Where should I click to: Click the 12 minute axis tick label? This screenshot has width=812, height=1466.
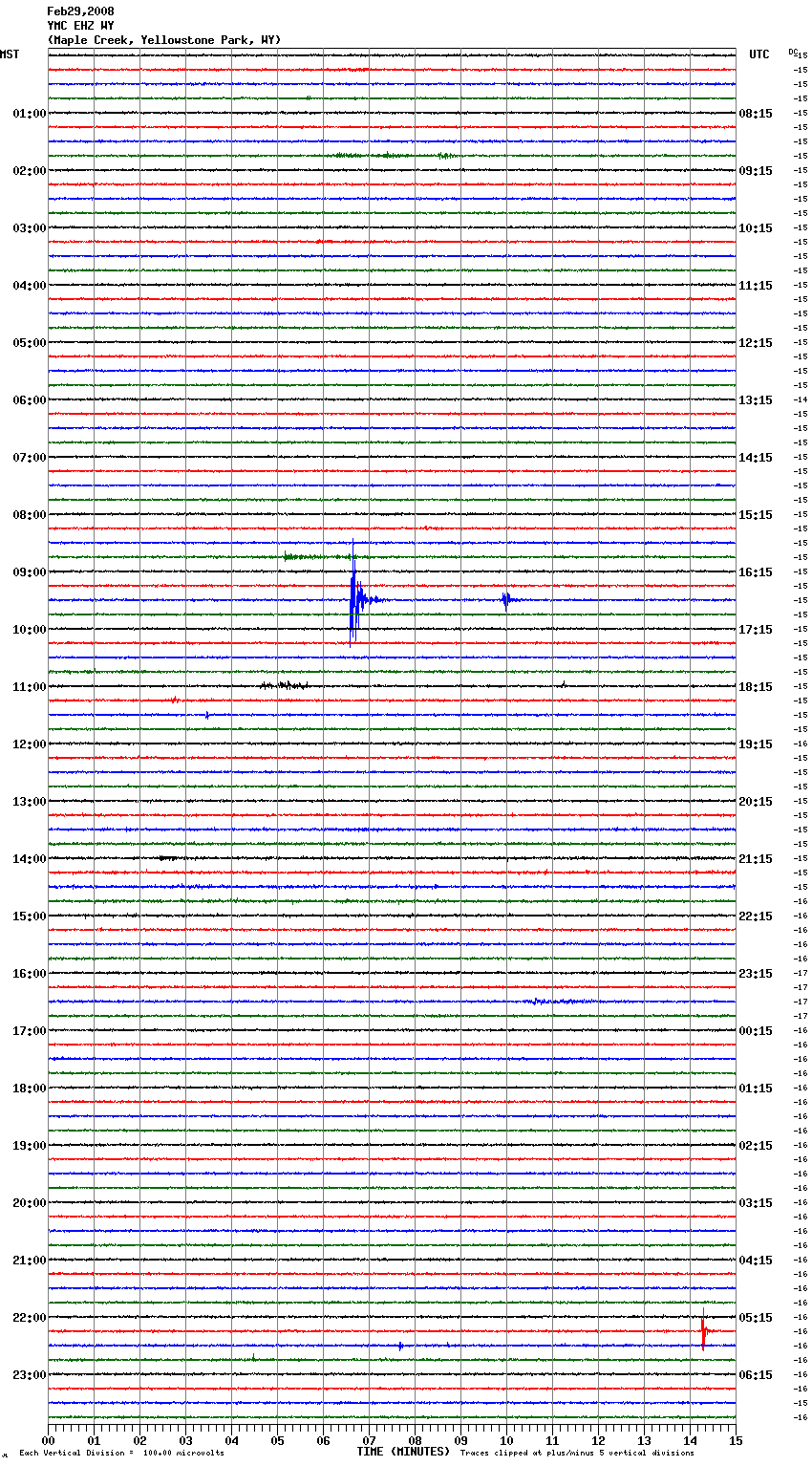[x=598, y=1440]
